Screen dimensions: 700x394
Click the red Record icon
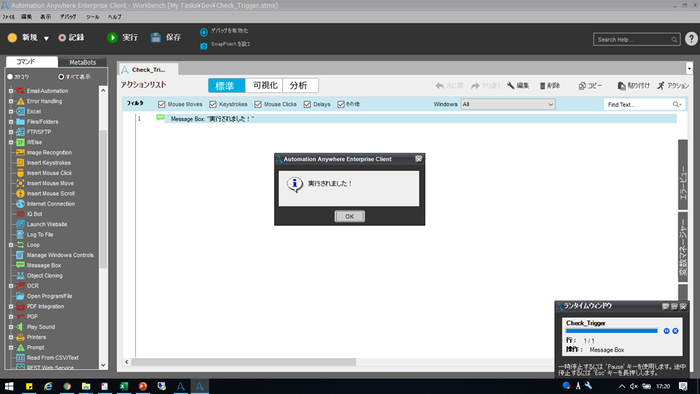[x=62, y=38]
